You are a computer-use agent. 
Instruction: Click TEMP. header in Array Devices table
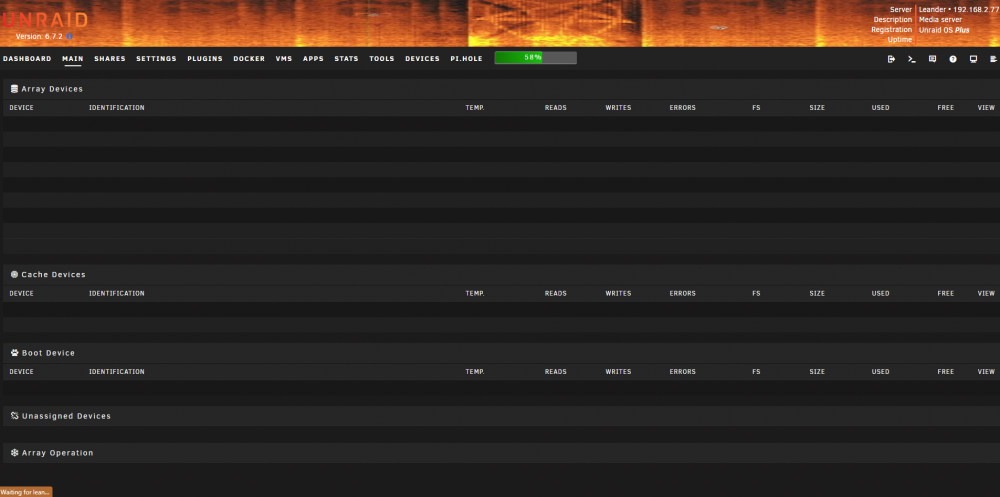(475, 108)
